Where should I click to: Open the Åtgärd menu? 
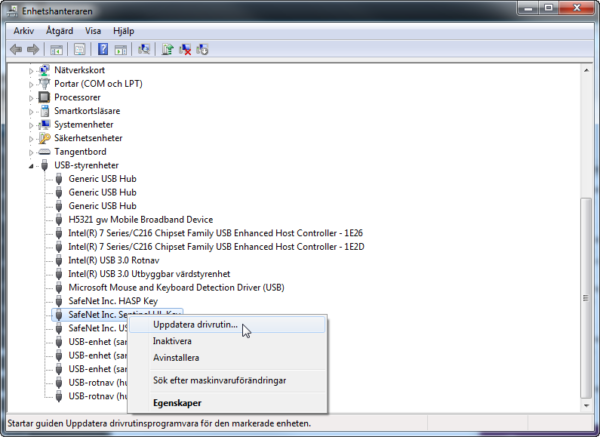coord(59,31)
